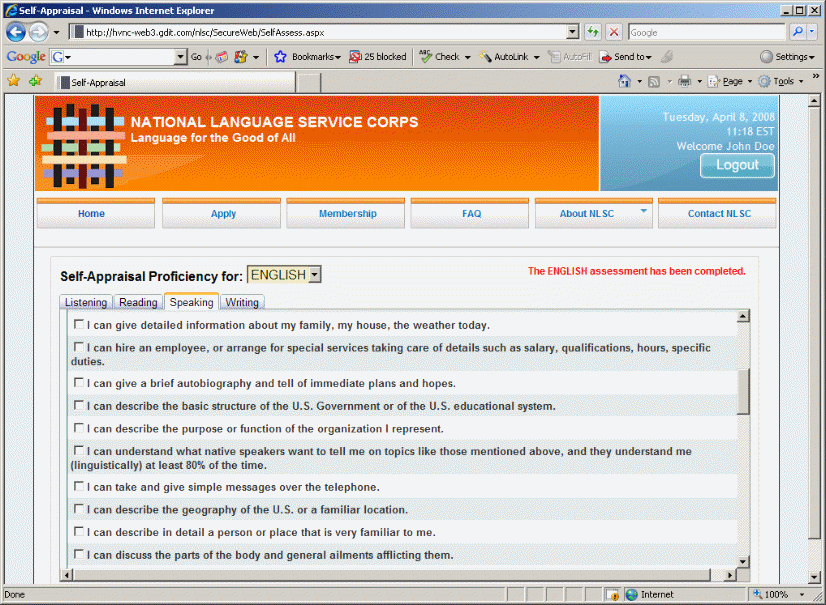Open the zoom level 100% dropdown arrow
The width and height of the screenshot is (826, 605).
(x=802, y=594)
